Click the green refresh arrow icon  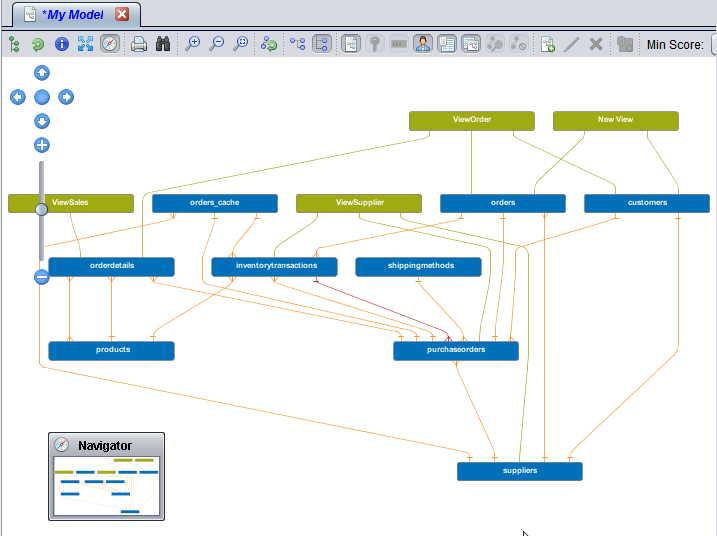(x=38, y=44)
